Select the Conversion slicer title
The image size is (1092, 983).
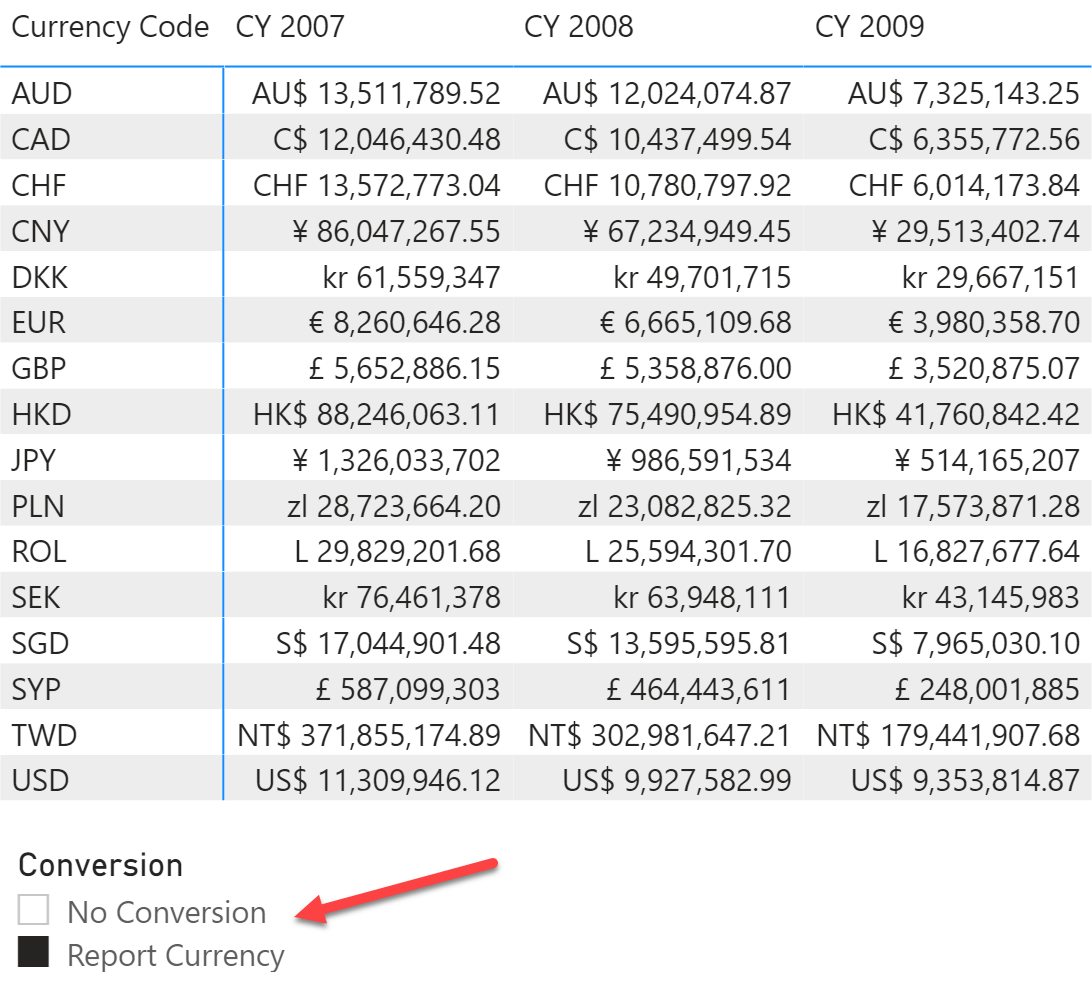pos(101,865)
